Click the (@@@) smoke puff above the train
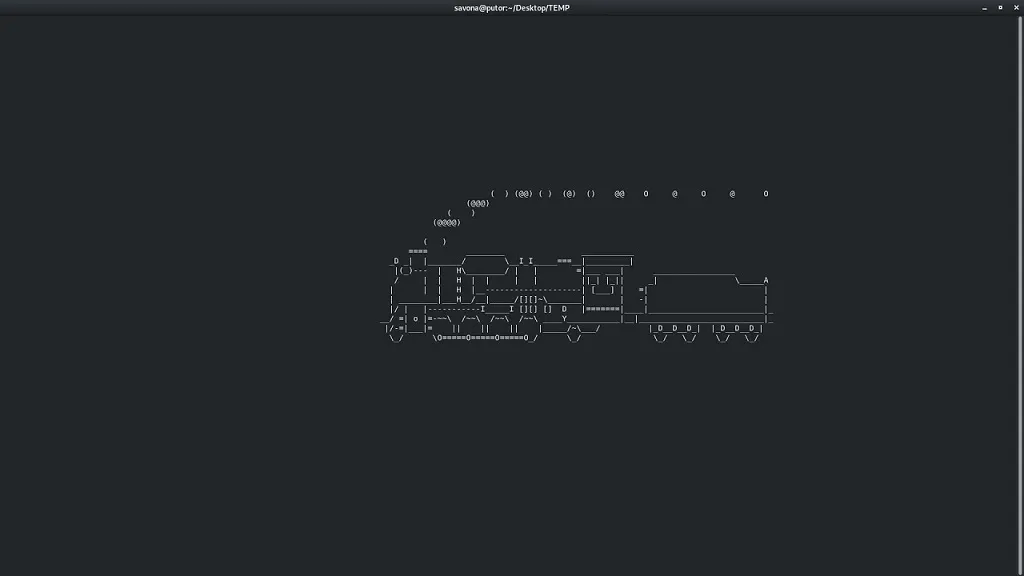This screenshot has height=576, width=1024. coord(478,203)
